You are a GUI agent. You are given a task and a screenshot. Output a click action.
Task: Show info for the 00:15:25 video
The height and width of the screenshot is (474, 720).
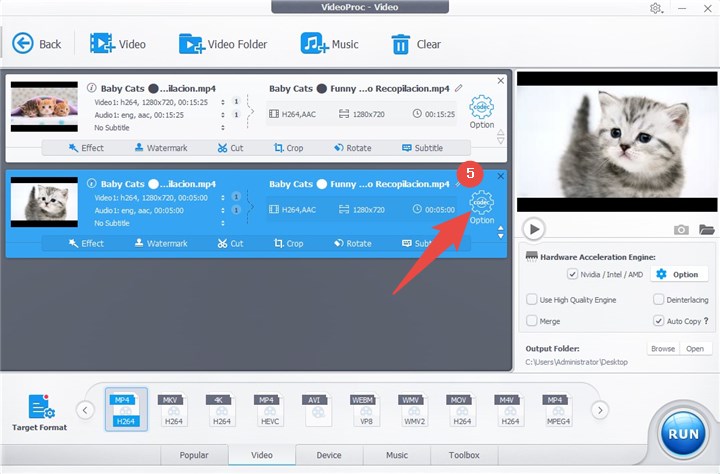coord(91,88)
